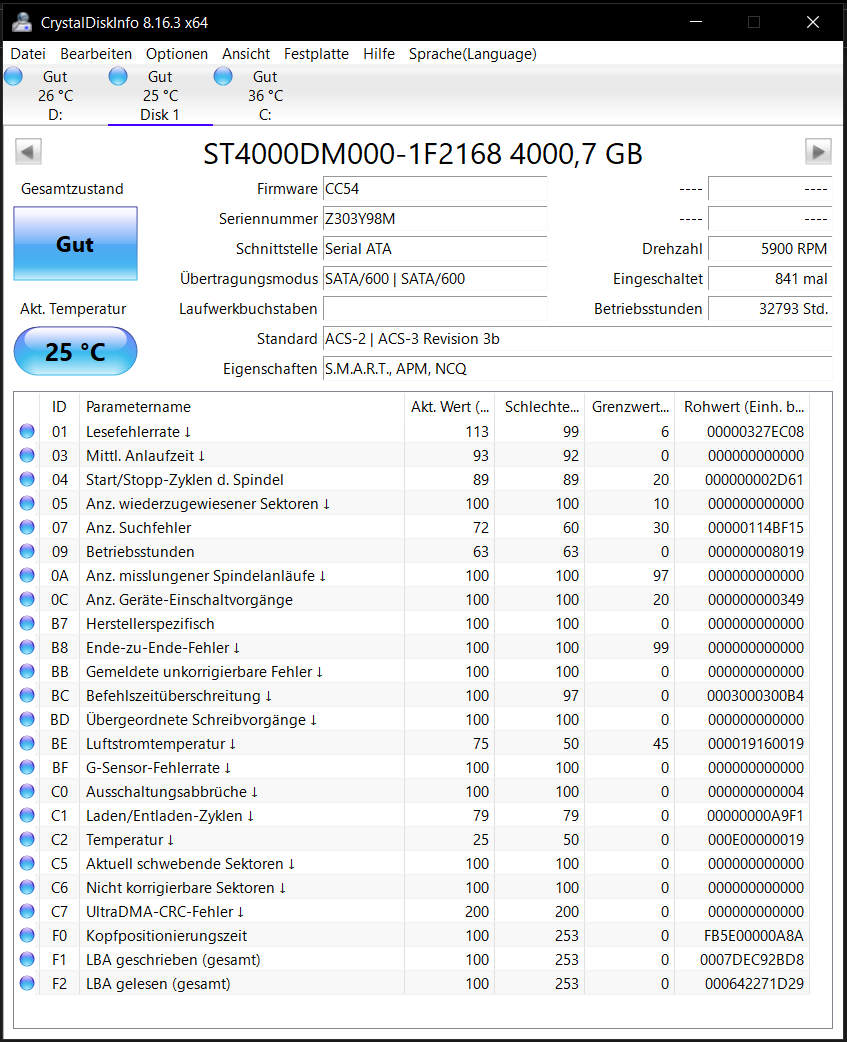The image size is (847, 1042).
Task: Click status orb of Mittl. Anlaufzeit row
Action: tap(27, 455)
